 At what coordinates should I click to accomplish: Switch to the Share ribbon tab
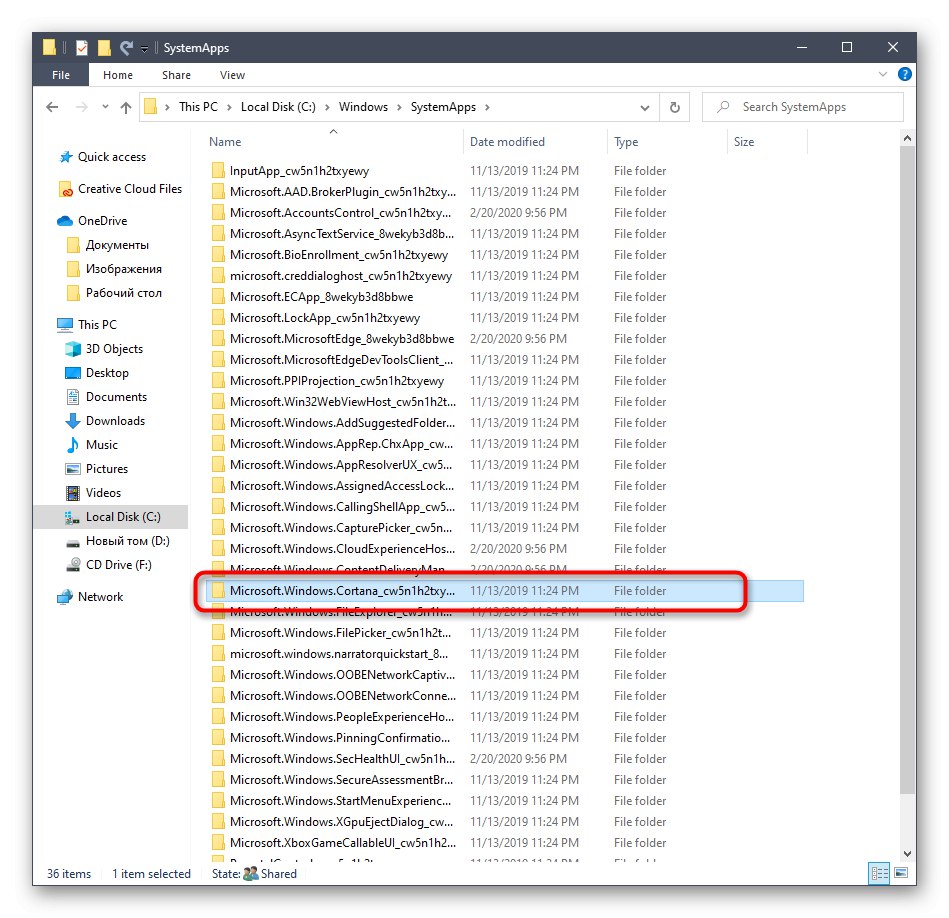176,75
